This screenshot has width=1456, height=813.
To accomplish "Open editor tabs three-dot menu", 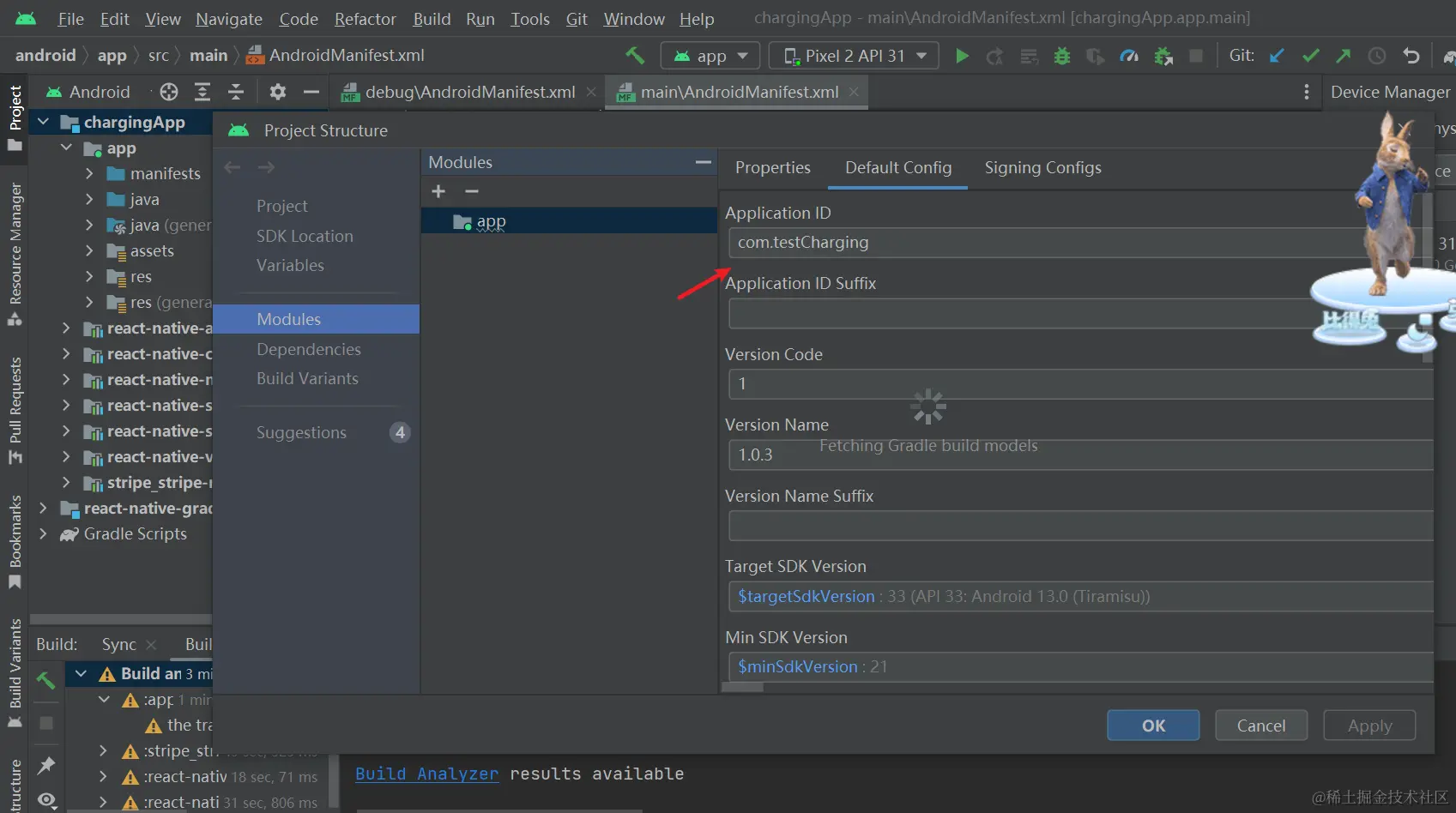I will point(1307,92).
